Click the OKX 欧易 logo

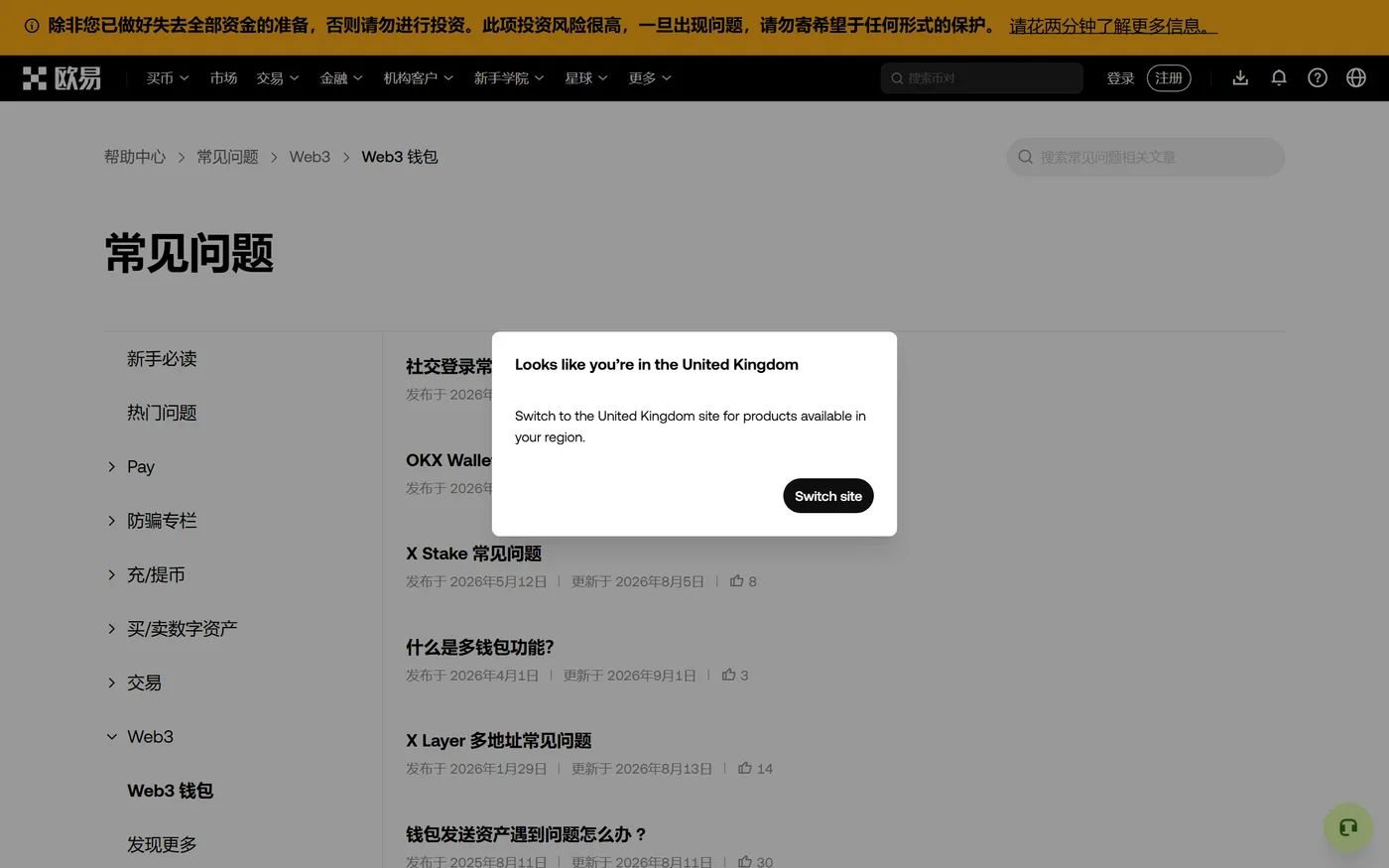click(62, 78)
